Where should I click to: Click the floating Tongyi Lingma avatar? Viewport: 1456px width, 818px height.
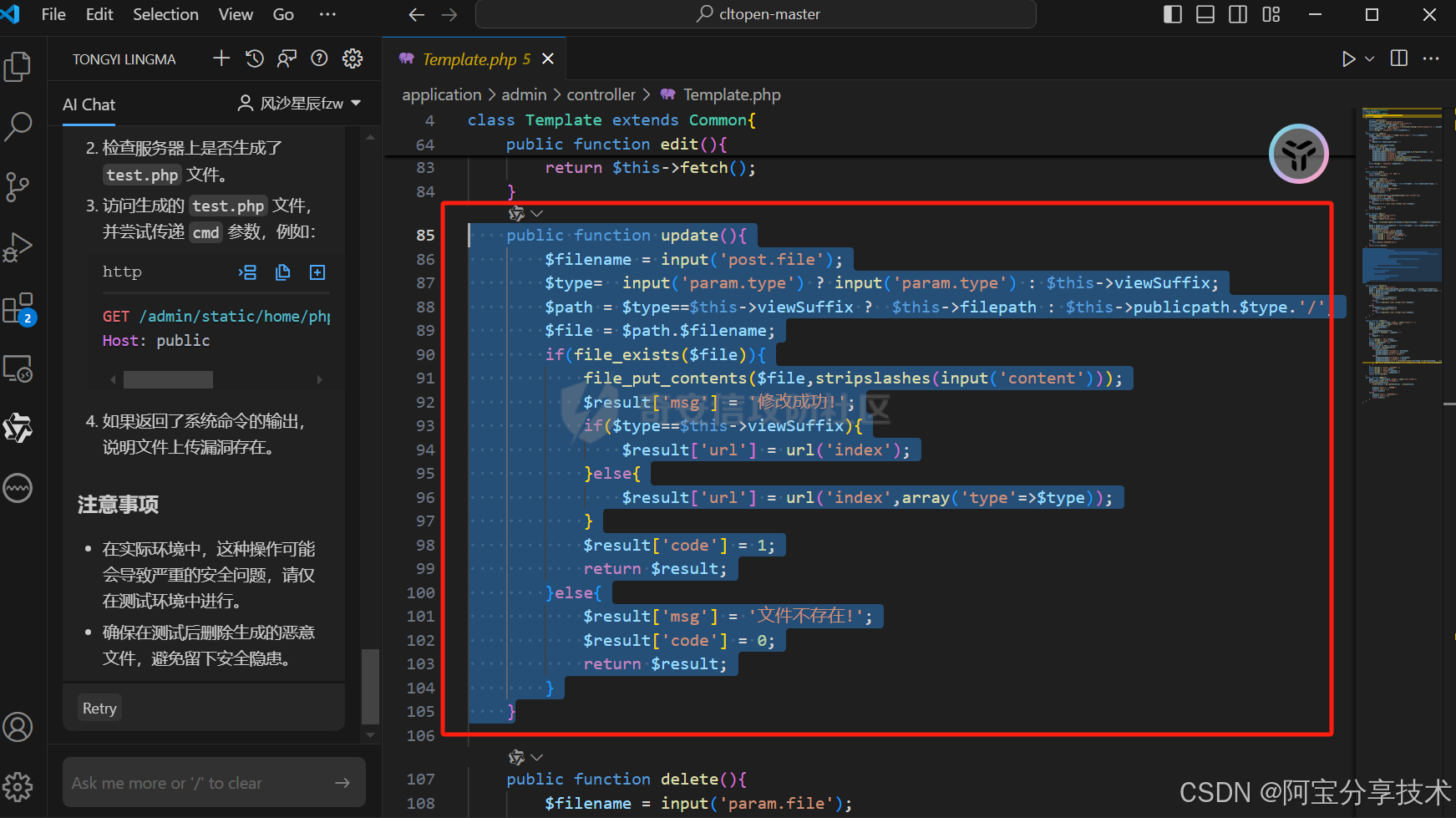(1299, 154)
